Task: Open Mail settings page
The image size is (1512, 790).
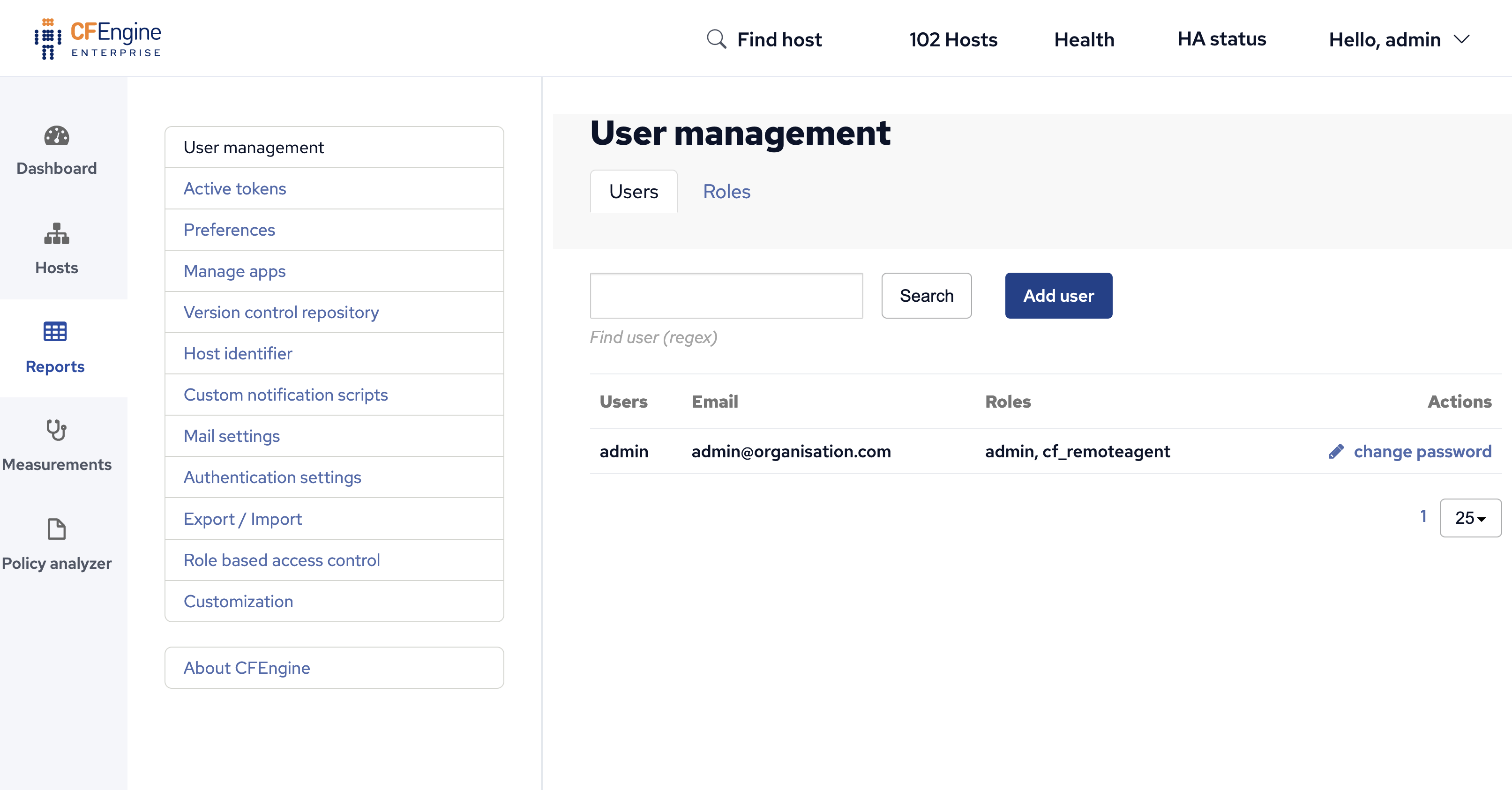Action: (x=231, y=436)
